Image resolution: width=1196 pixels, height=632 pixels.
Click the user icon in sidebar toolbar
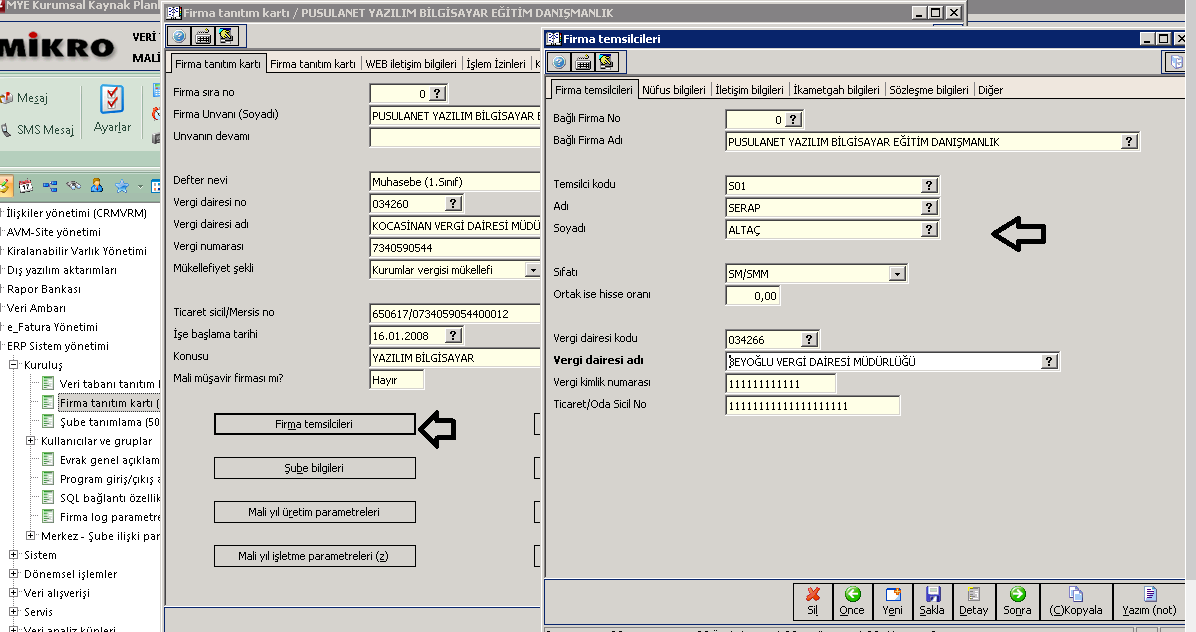[x=97, y=186]
